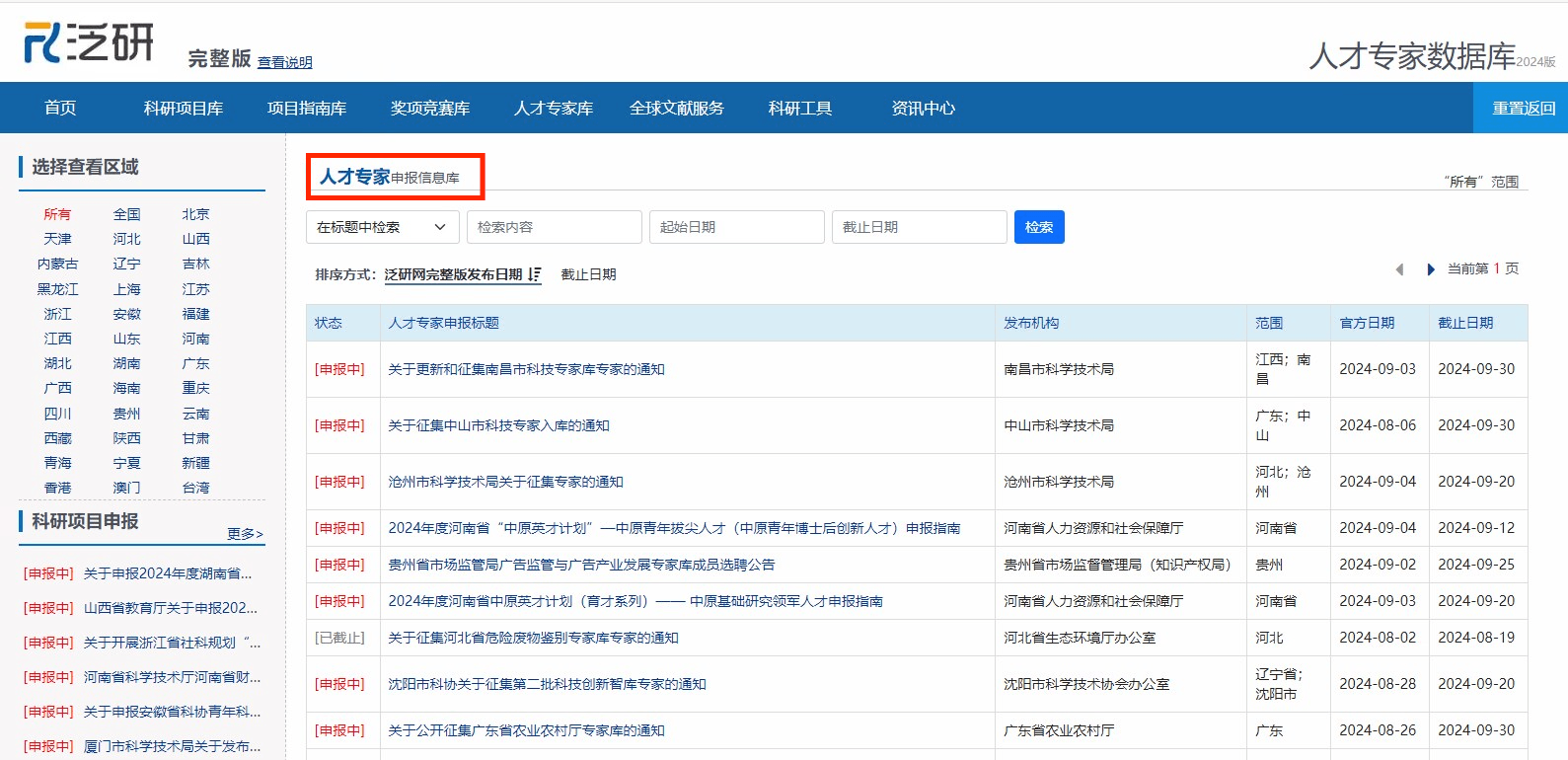The width and height of the screenshot is (1568, 760).
Task: Click the 泛研 logo
Action: tap(89, 42)
